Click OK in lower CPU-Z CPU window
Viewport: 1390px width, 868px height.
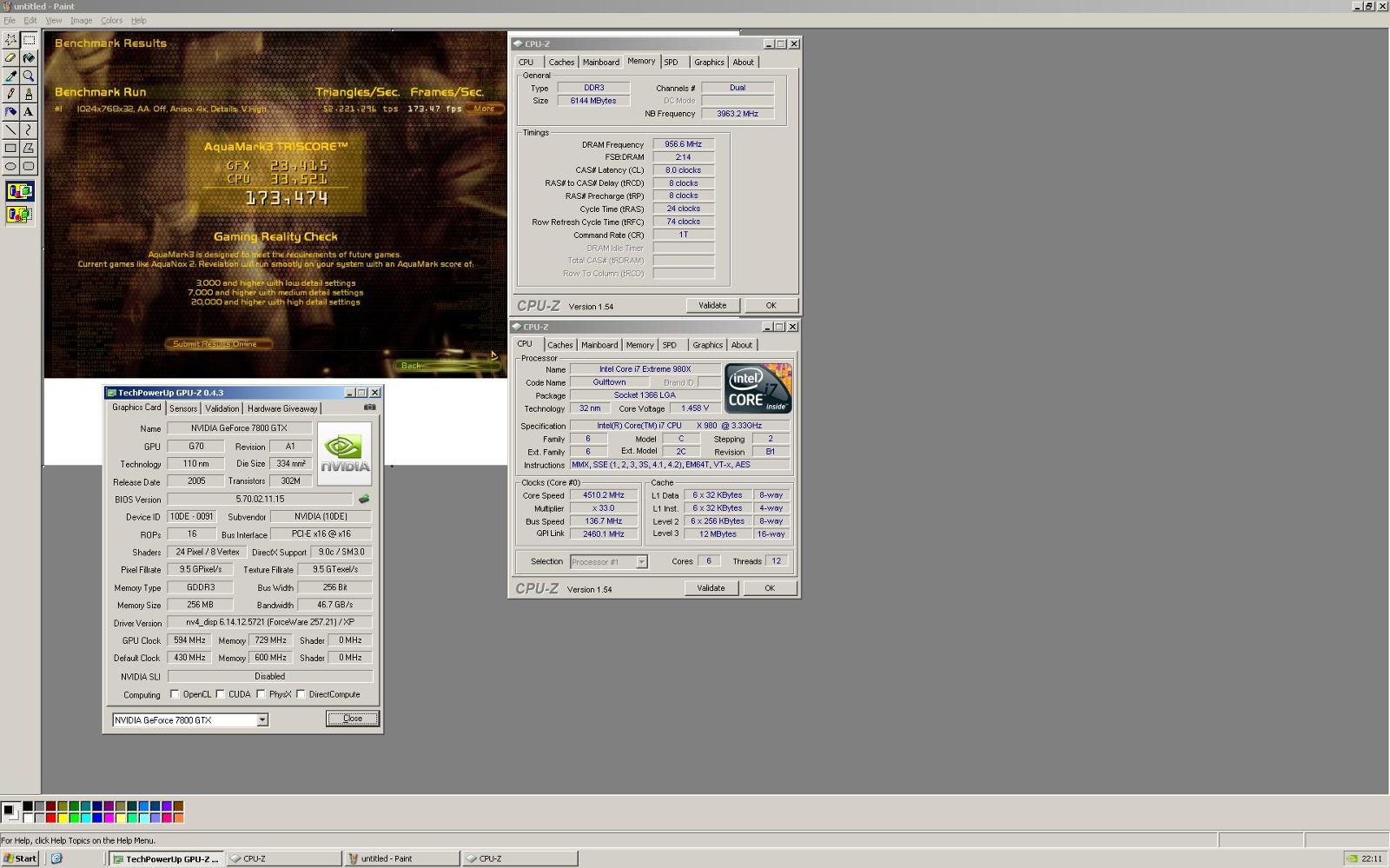click(769, 588)
